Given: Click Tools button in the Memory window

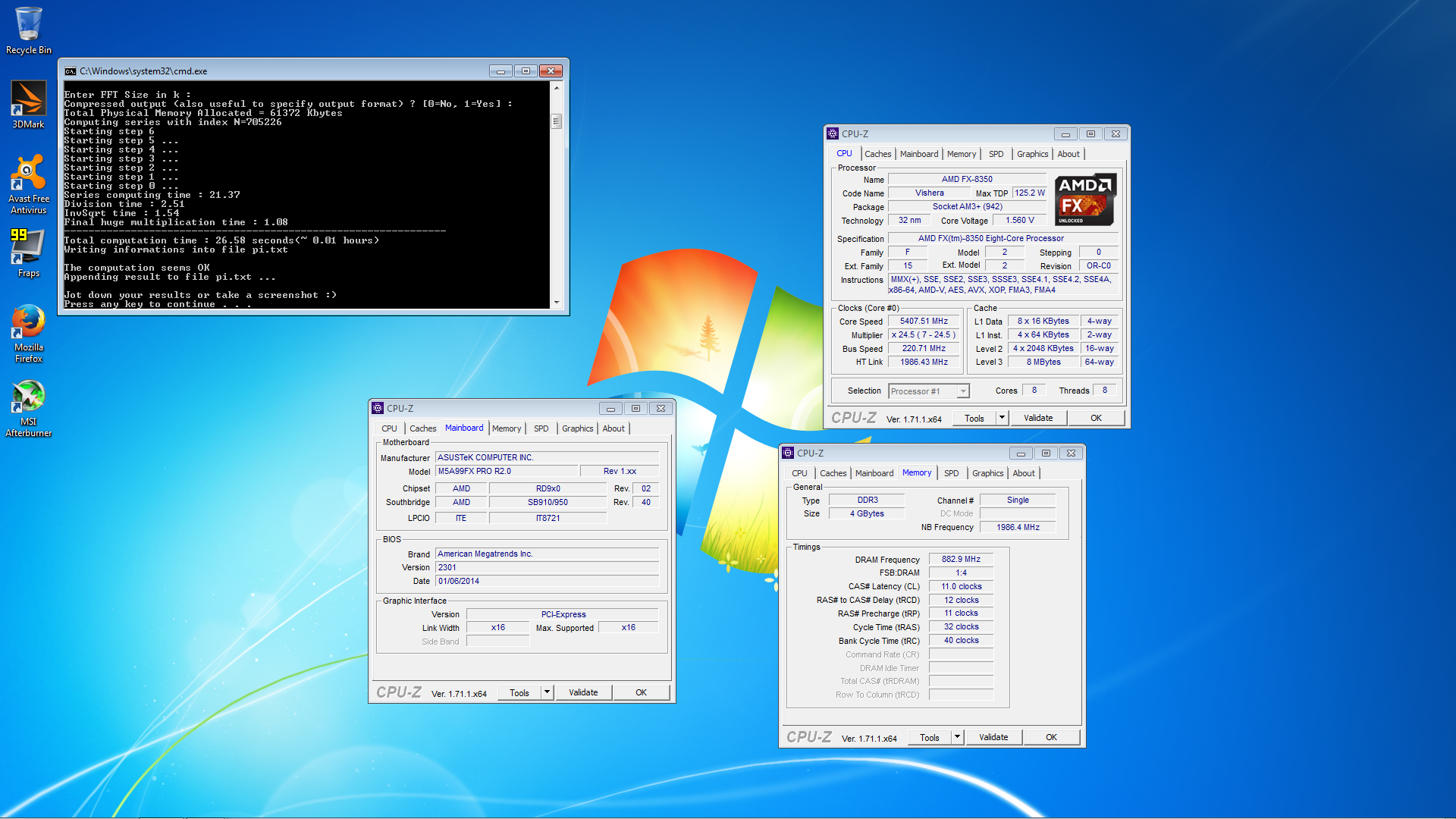Looking at the screenshot, I should pyautogui.click(x=930, y=737).
